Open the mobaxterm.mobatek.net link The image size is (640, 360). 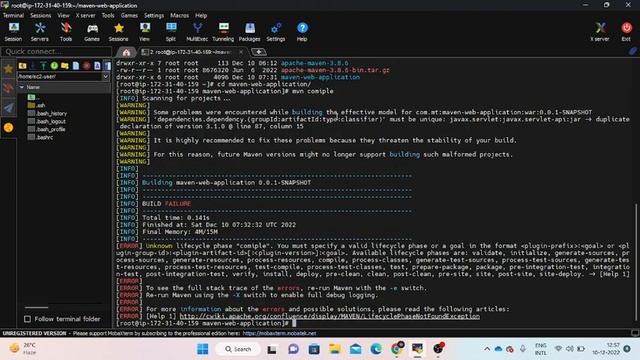(279, 333)
